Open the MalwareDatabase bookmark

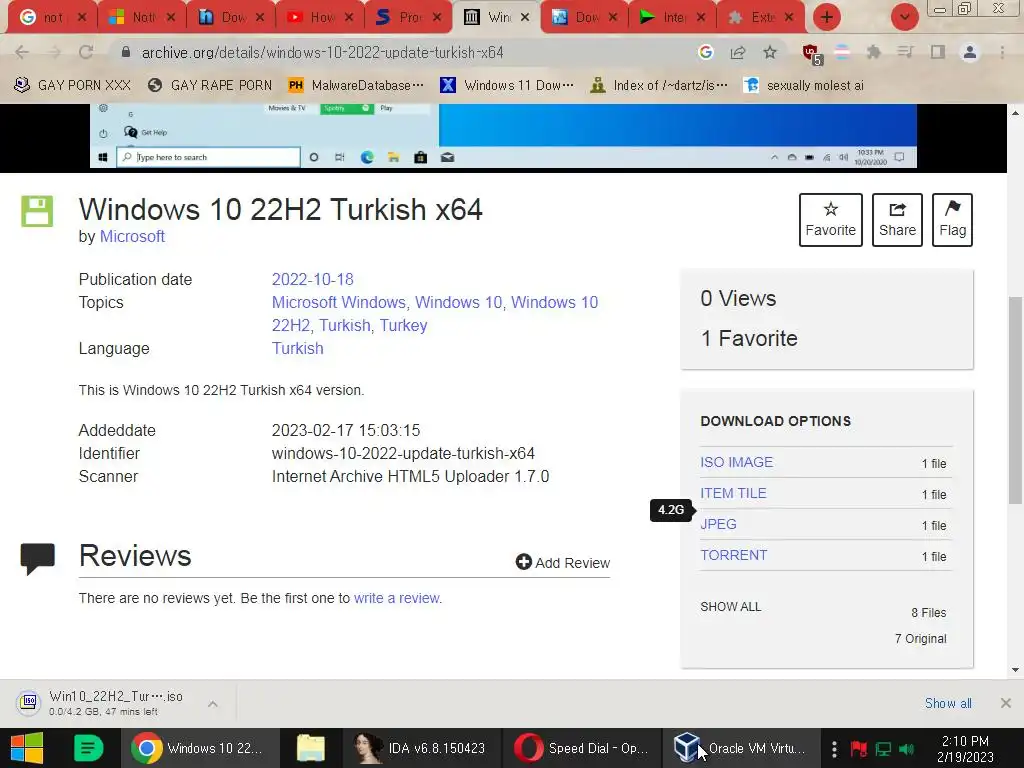[x=356, y=85]
